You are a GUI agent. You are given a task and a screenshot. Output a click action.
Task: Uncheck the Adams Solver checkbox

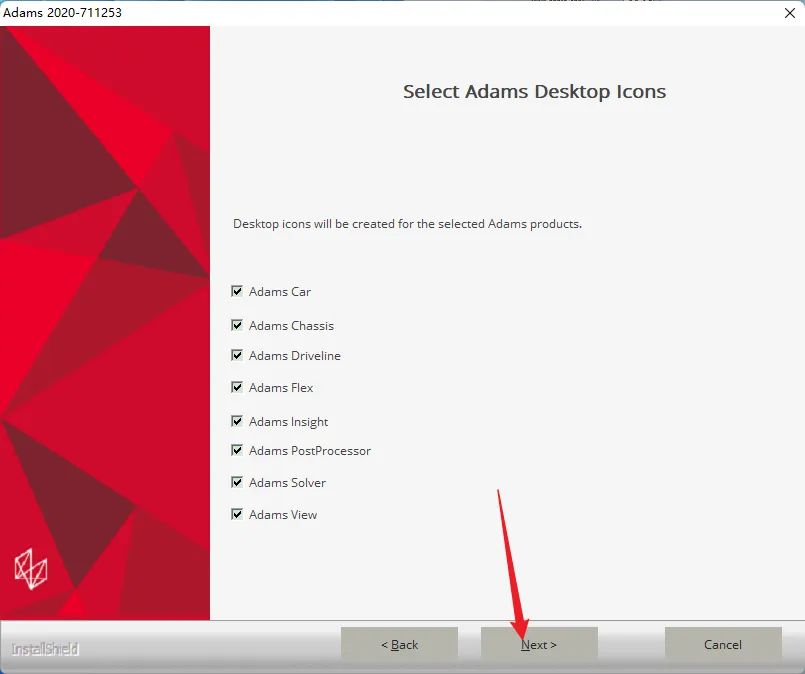(x=237, y=482)
